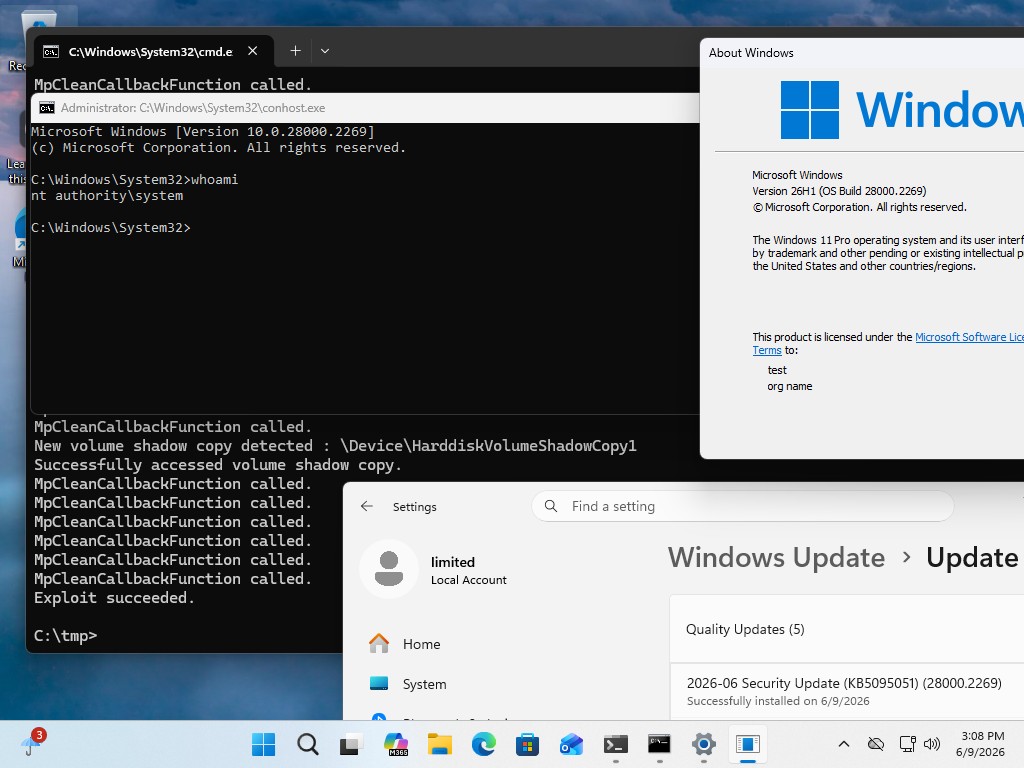Switch to Windows Terminal taskbar icon
The height and width of the screenshot is (768, 1024).
615,744
